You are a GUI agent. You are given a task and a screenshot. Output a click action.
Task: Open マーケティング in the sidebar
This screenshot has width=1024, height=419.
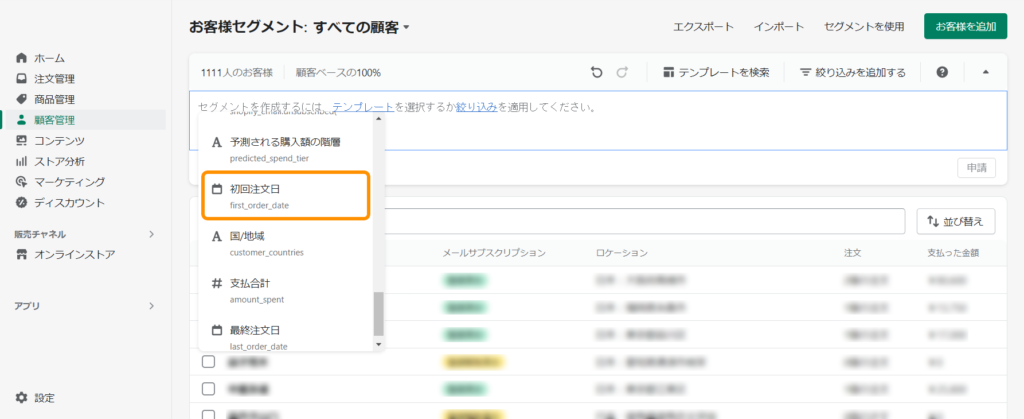(68, 182)
